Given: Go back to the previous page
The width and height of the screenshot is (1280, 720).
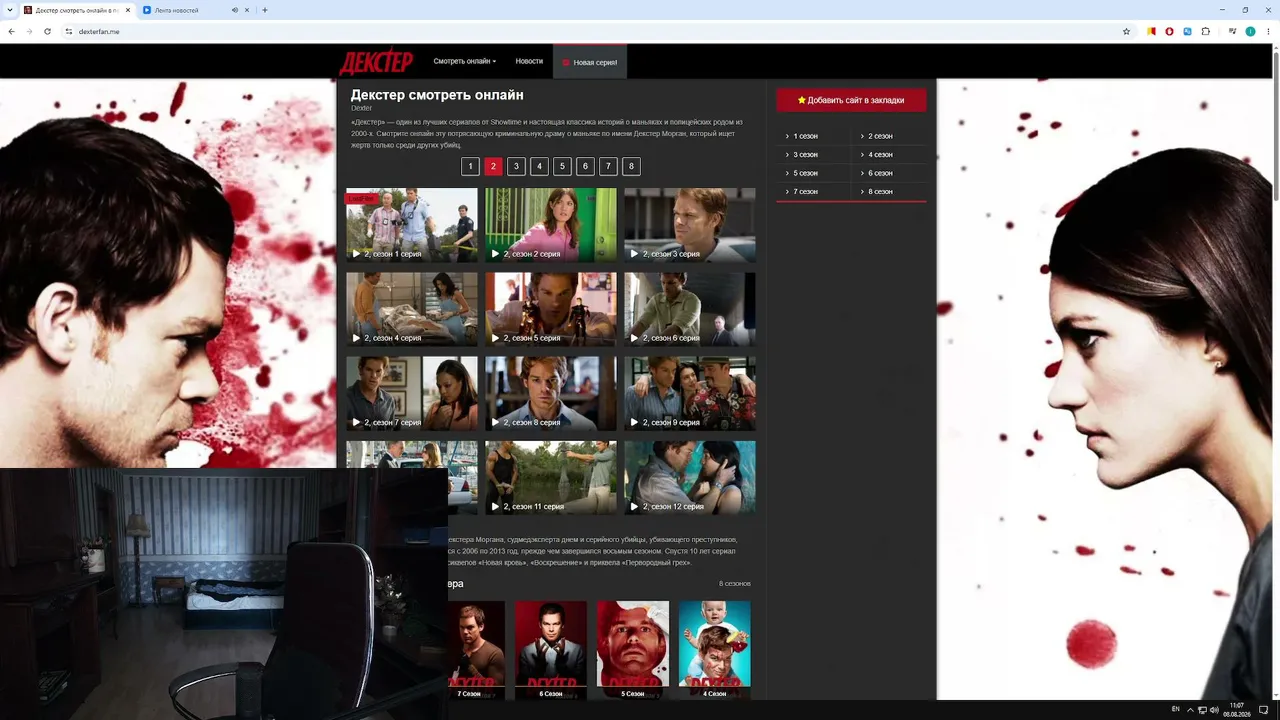Looking at the screenshot, I should tap(11, 31).
